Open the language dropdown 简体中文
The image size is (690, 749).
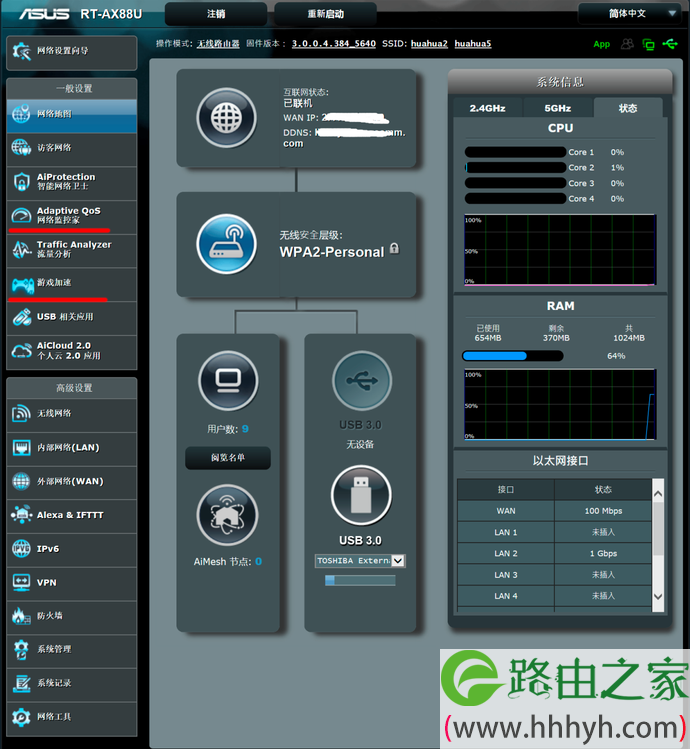630,13
